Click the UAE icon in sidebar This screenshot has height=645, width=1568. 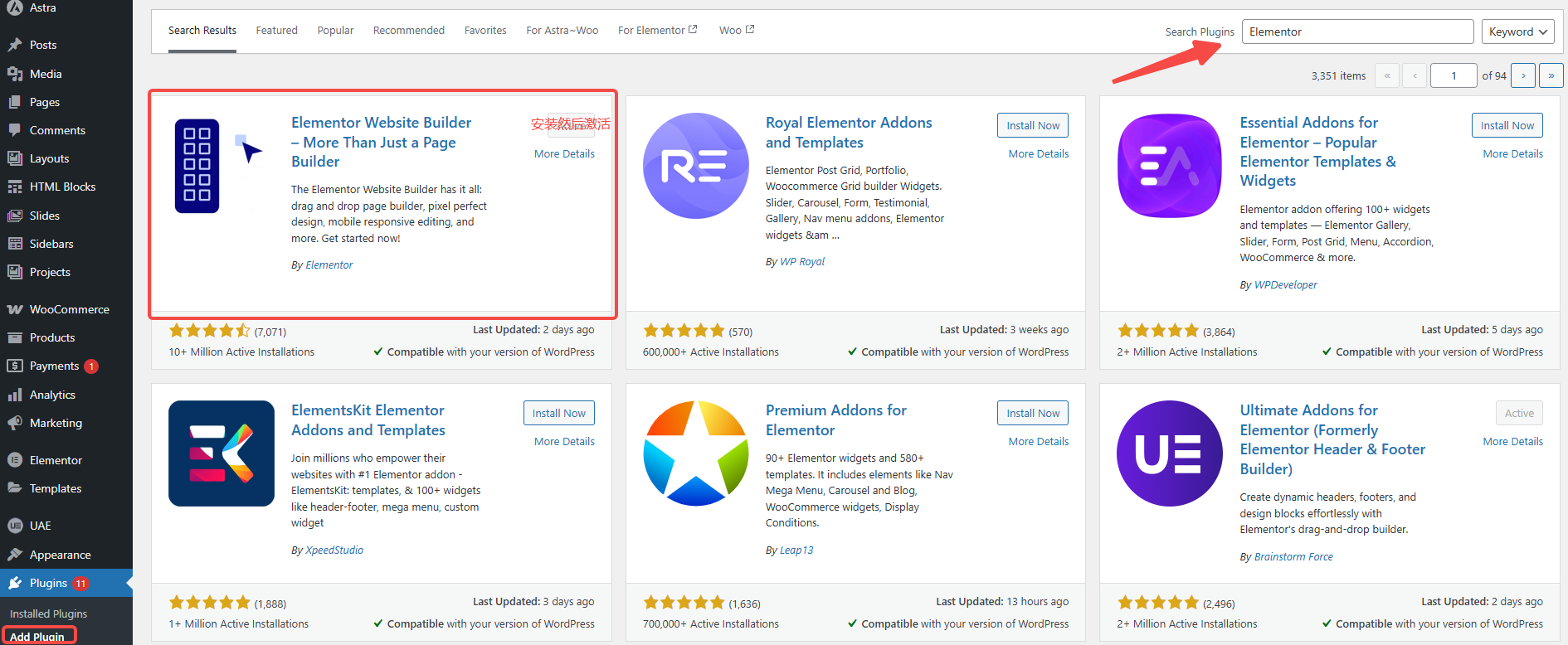click(x=15, y=526)
